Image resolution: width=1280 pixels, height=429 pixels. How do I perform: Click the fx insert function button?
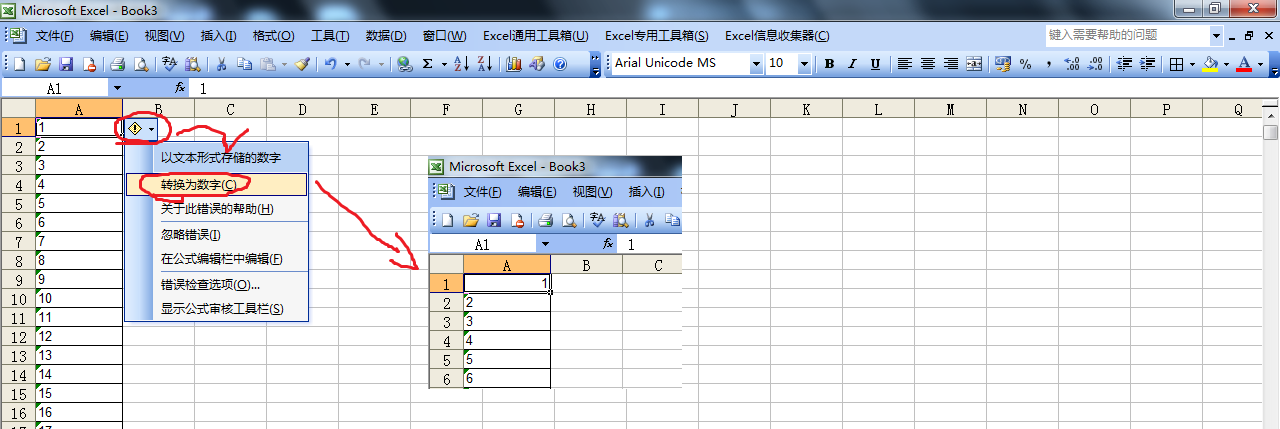pyautogui.click(x=180, y=88)
